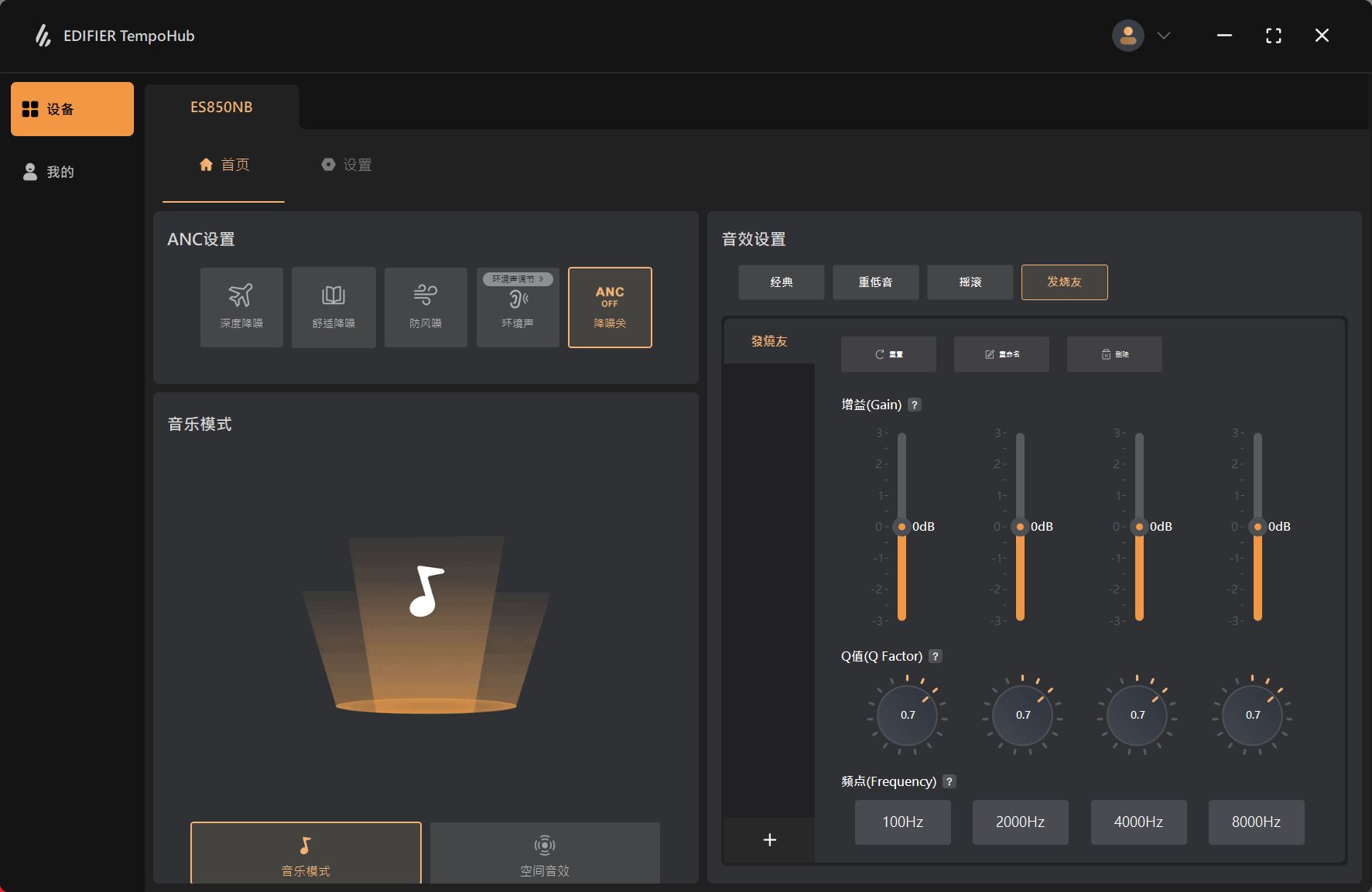Open the user account avatar
The image size is (1372, 892).
tap(1127, 36)
